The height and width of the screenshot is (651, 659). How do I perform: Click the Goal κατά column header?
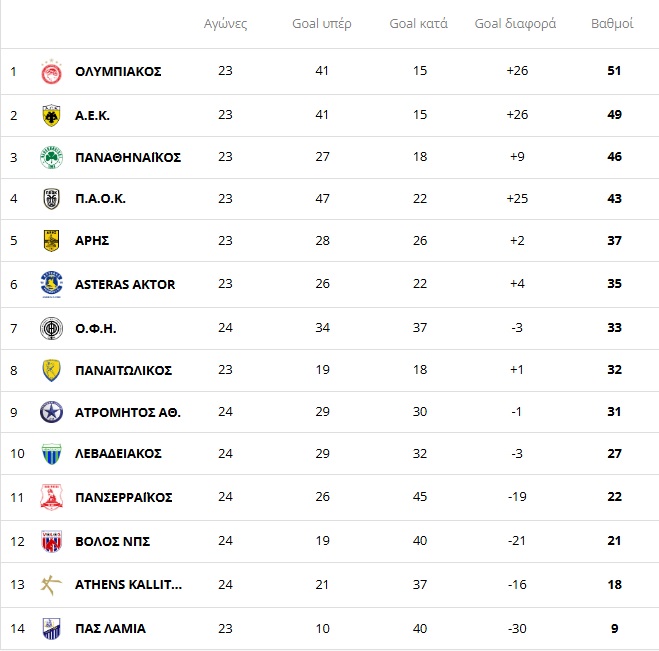coord(419,24)
